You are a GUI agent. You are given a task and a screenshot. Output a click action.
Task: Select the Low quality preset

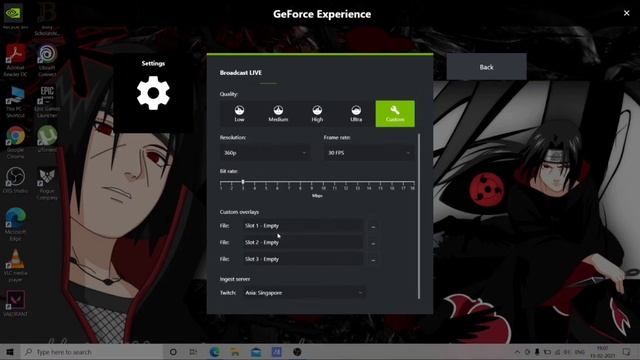pos(239,114)
